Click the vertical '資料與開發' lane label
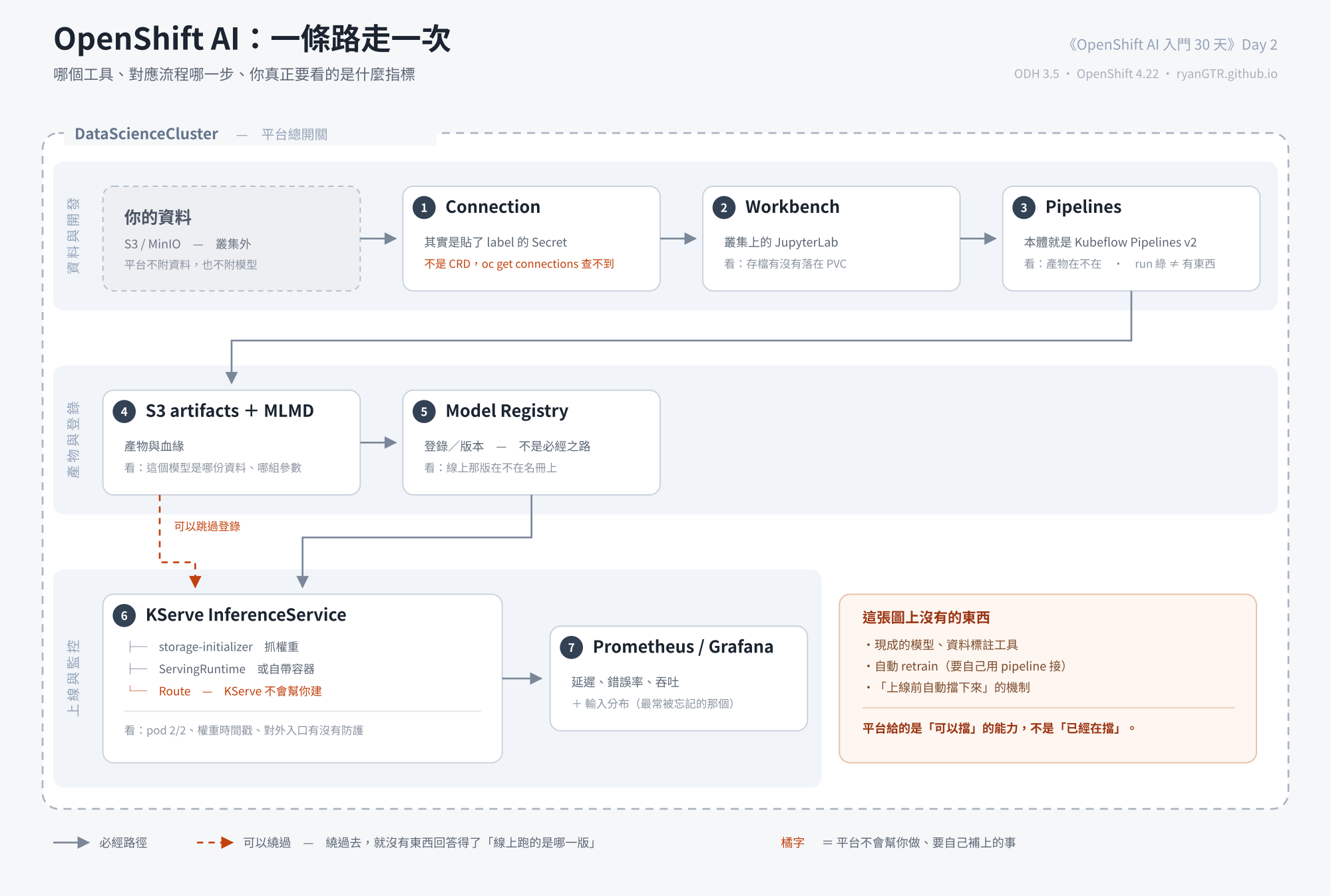 tap(73, 235)
